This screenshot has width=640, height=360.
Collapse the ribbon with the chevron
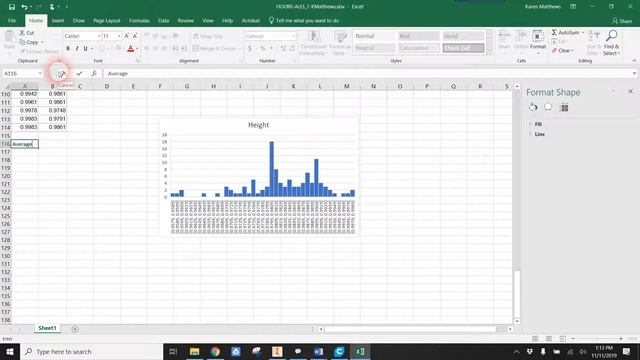[634, 61]
